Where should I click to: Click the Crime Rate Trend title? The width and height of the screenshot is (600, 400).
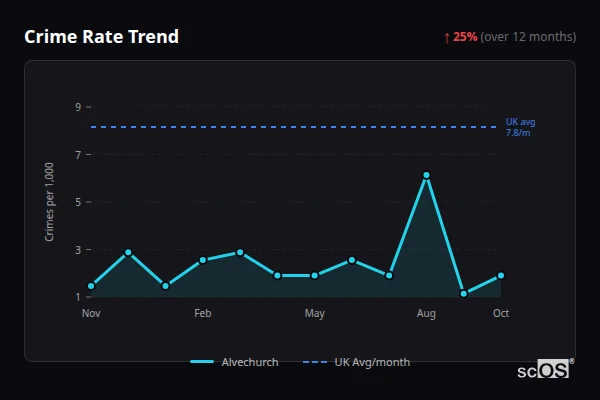pyautogui.click(x=101, y=37)
